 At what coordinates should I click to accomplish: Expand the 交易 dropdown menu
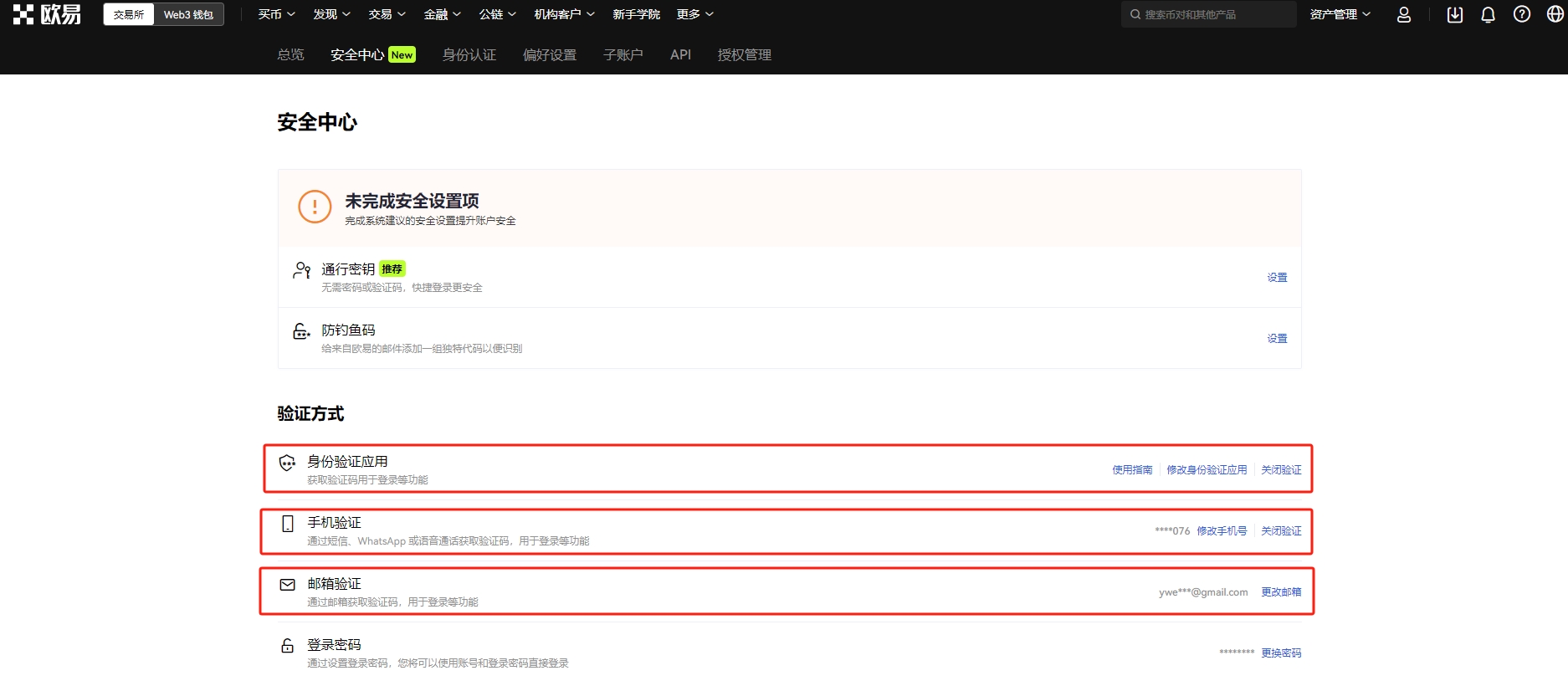pyautogui.click(x=387, y=14)
